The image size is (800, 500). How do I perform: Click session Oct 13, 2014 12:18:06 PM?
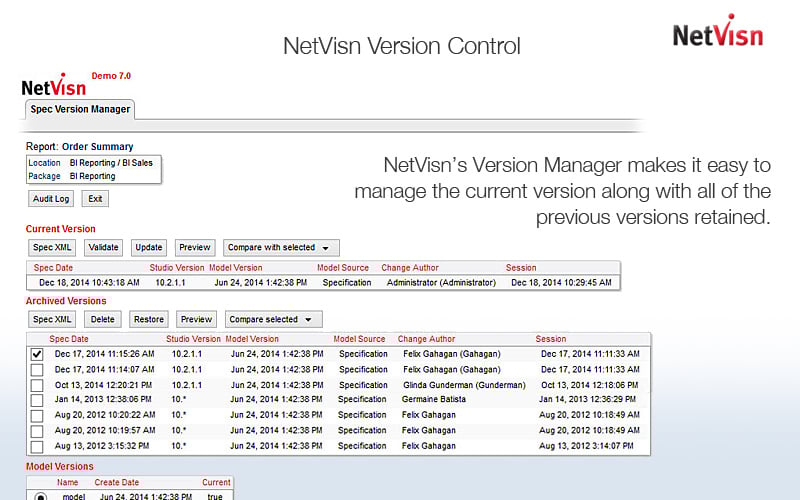pos(589,385)
